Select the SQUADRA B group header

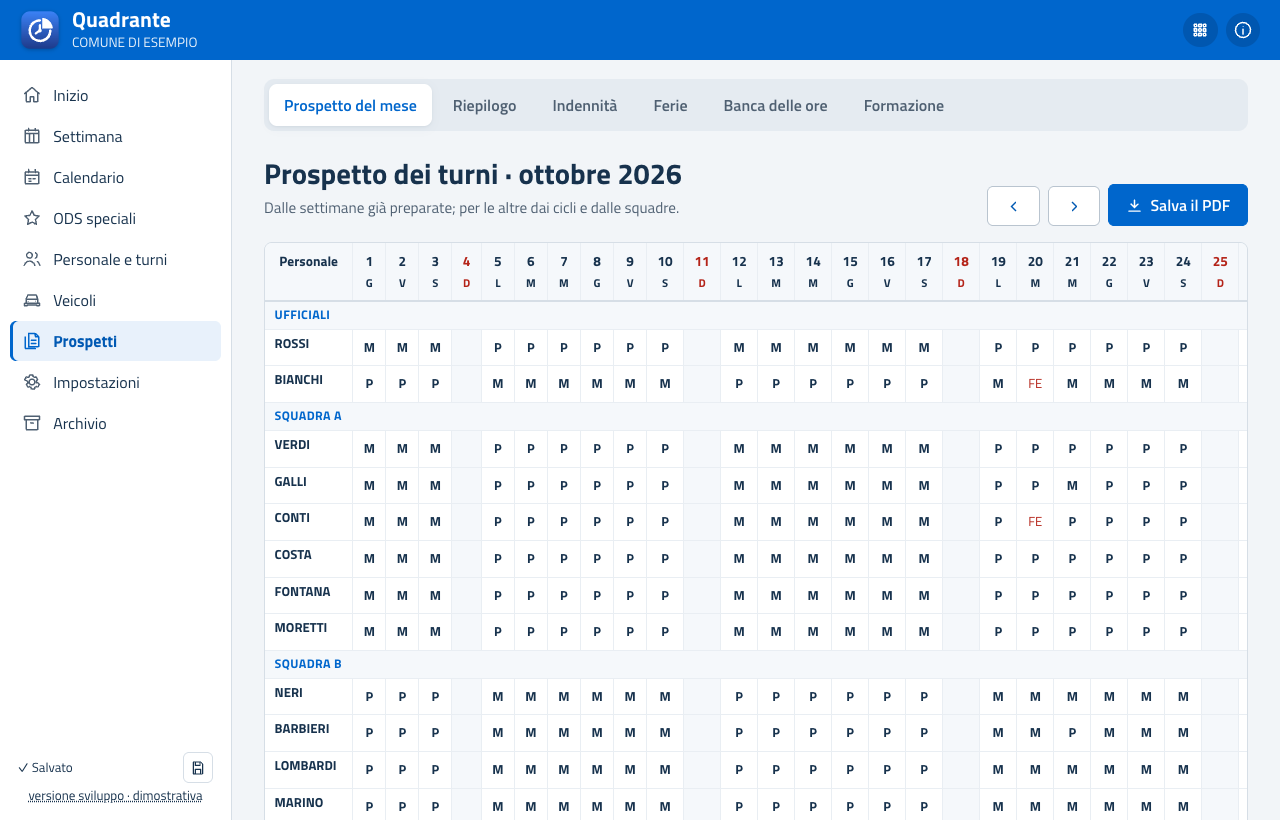coord(308,663)
